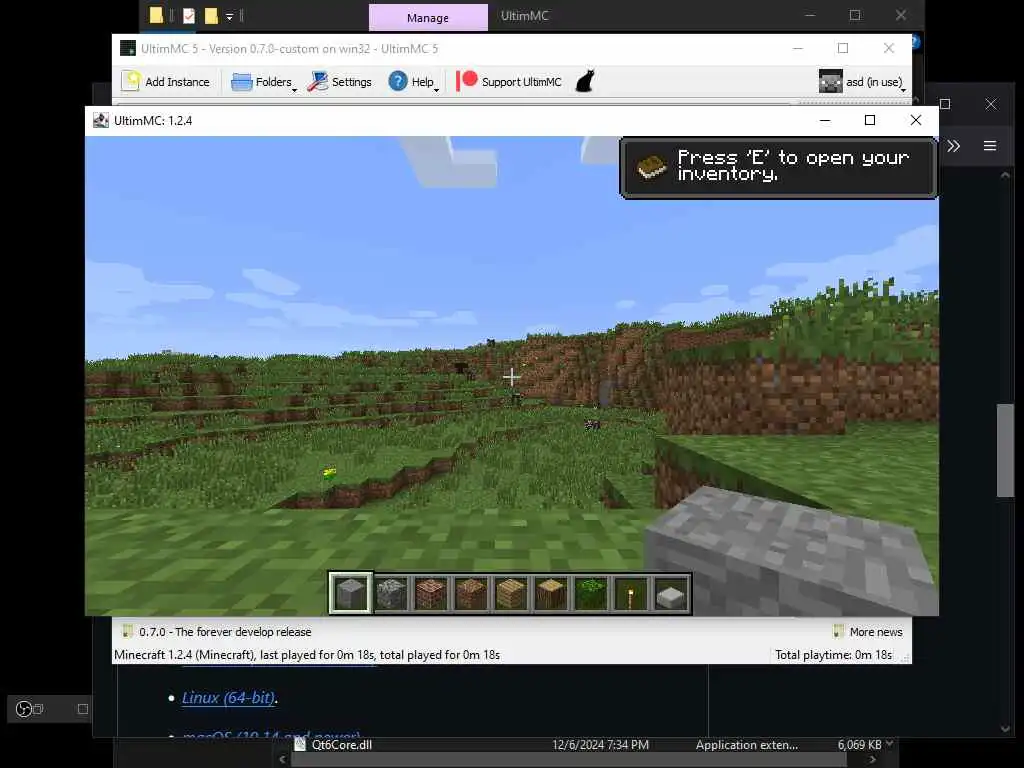Select the wood log hotbar slot

551,594
